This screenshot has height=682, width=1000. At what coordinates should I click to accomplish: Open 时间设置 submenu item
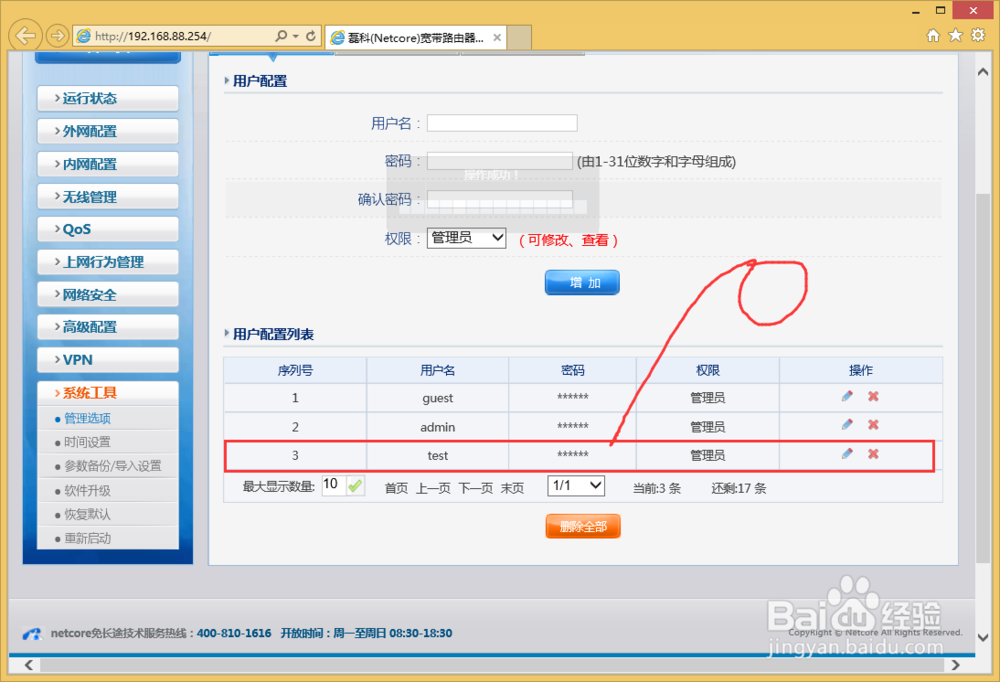tap(87, 442)
